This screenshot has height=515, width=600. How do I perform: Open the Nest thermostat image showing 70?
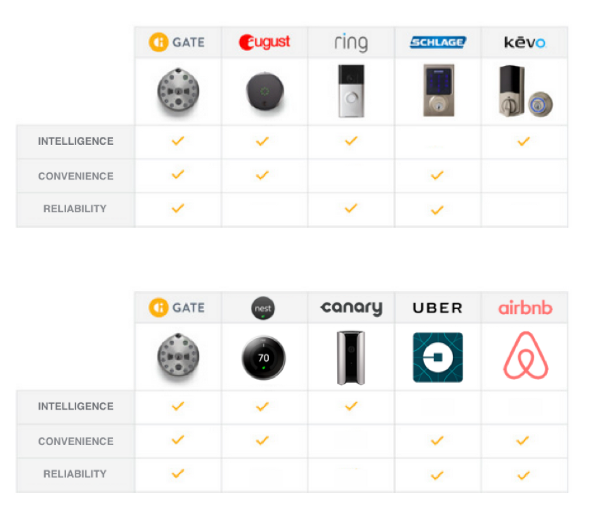(262, 358)
